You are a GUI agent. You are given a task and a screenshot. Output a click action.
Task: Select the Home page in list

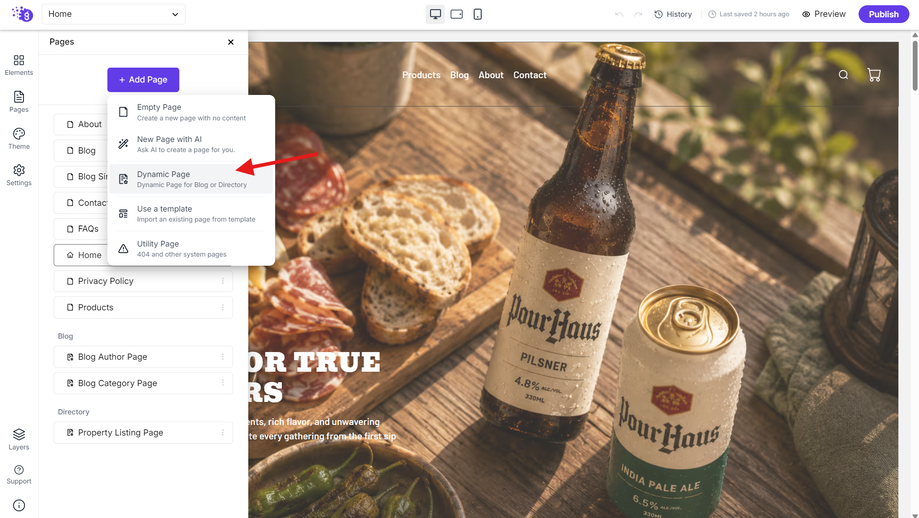click(x=81, y=255)
